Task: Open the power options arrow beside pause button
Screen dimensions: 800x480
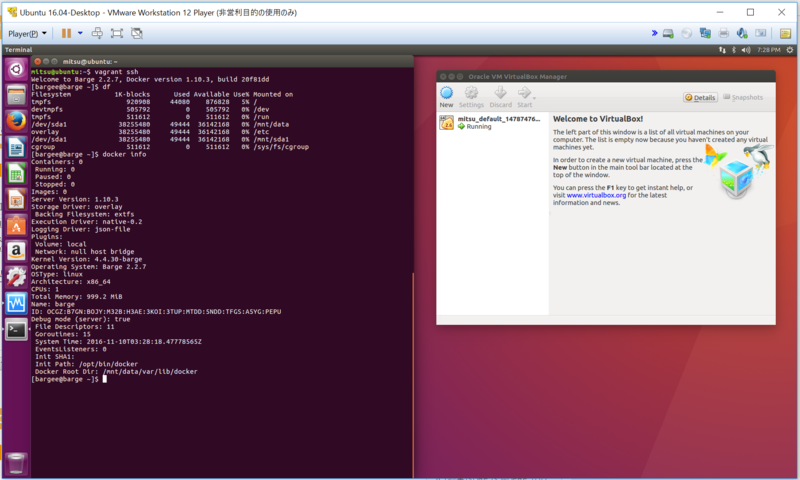Action: tap(80, 33)
